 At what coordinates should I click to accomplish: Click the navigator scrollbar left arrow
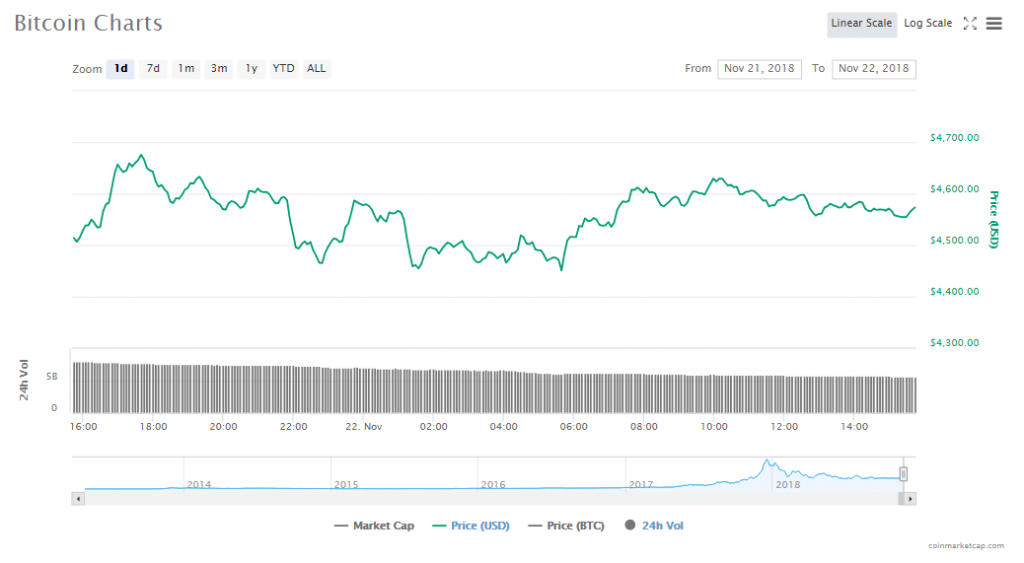[77, 498]
